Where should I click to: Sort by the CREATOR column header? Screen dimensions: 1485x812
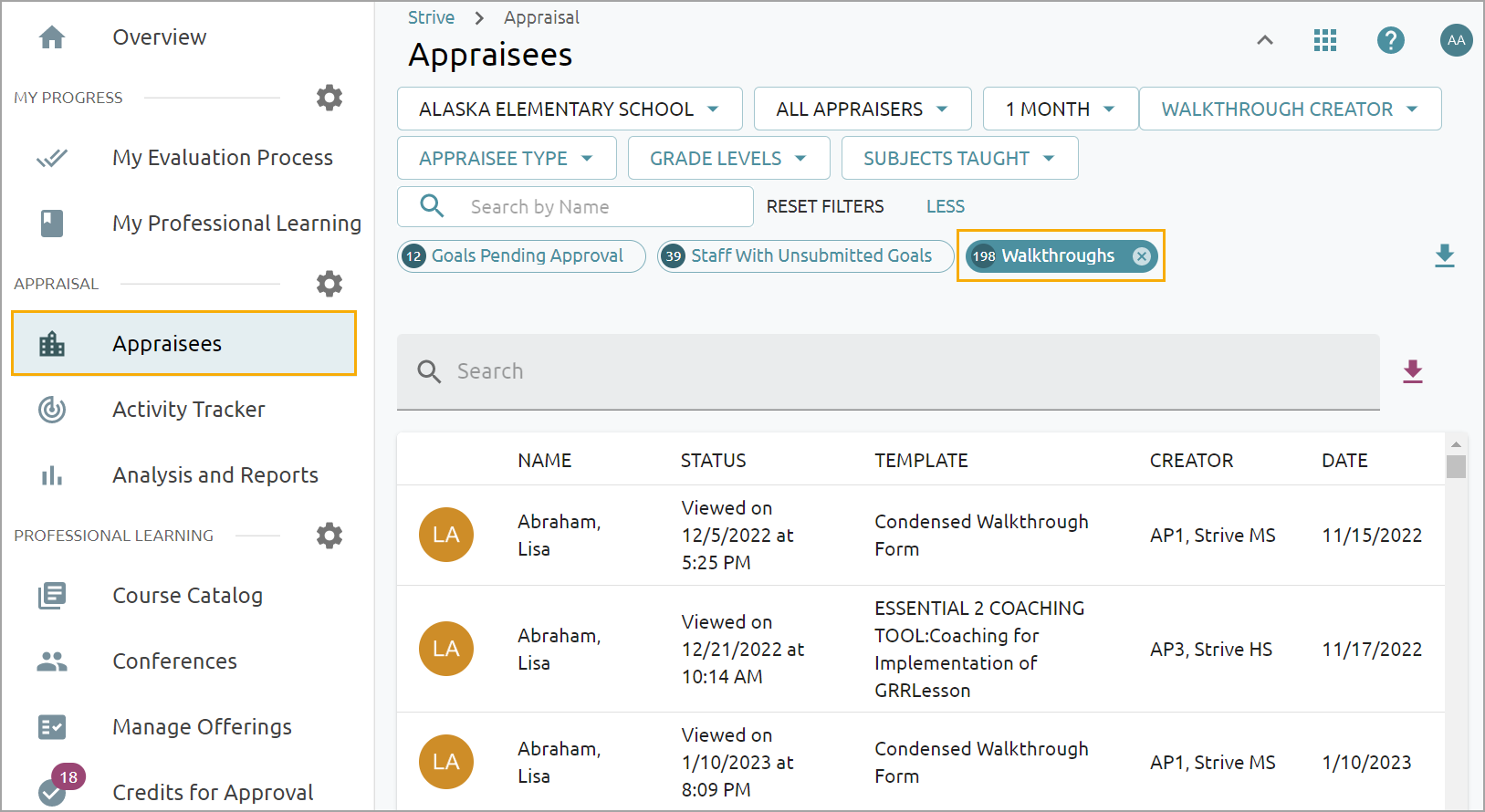click(x=1192, y=461)
